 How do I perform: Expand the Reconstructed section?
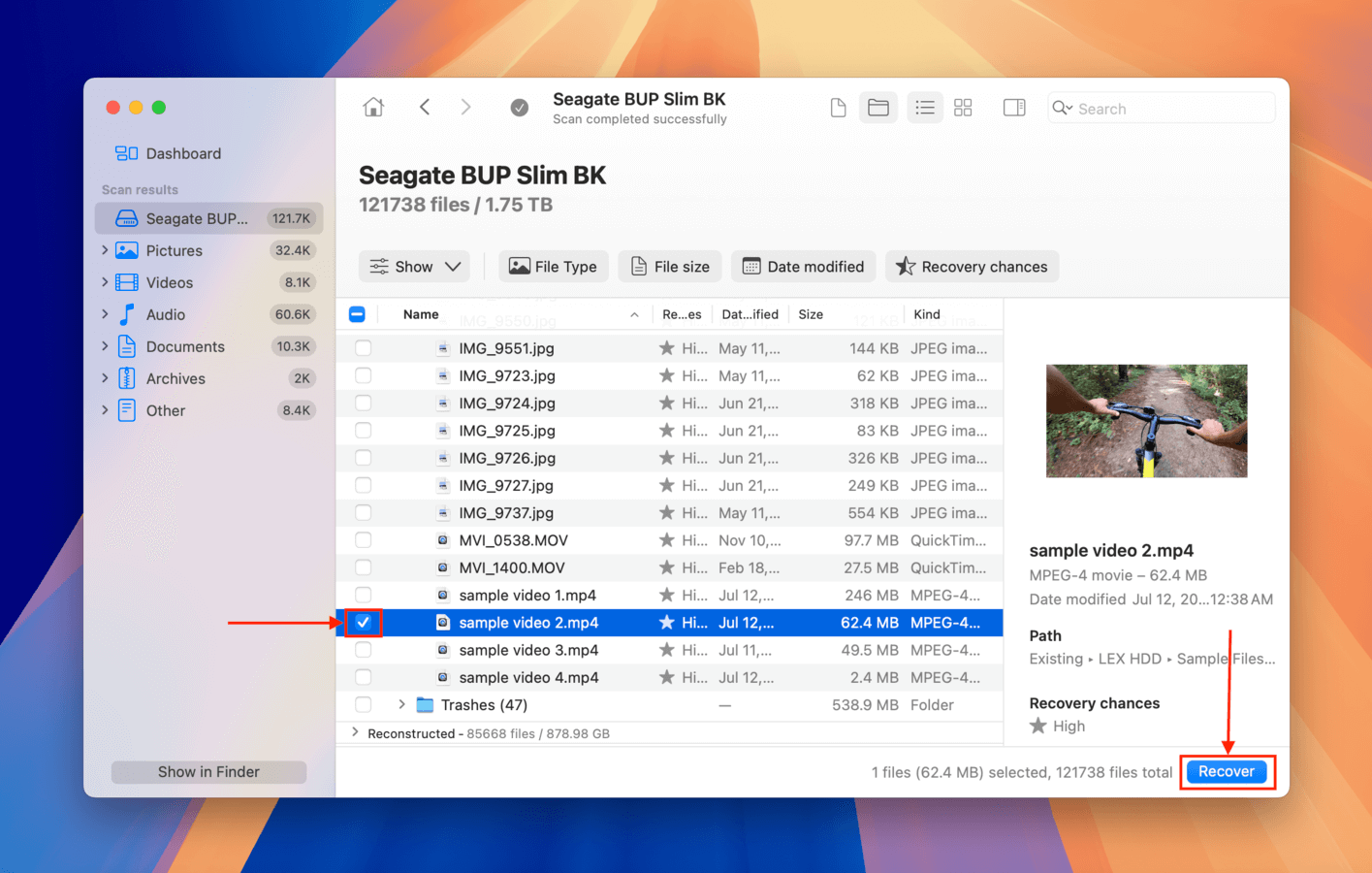pos(355,732)
